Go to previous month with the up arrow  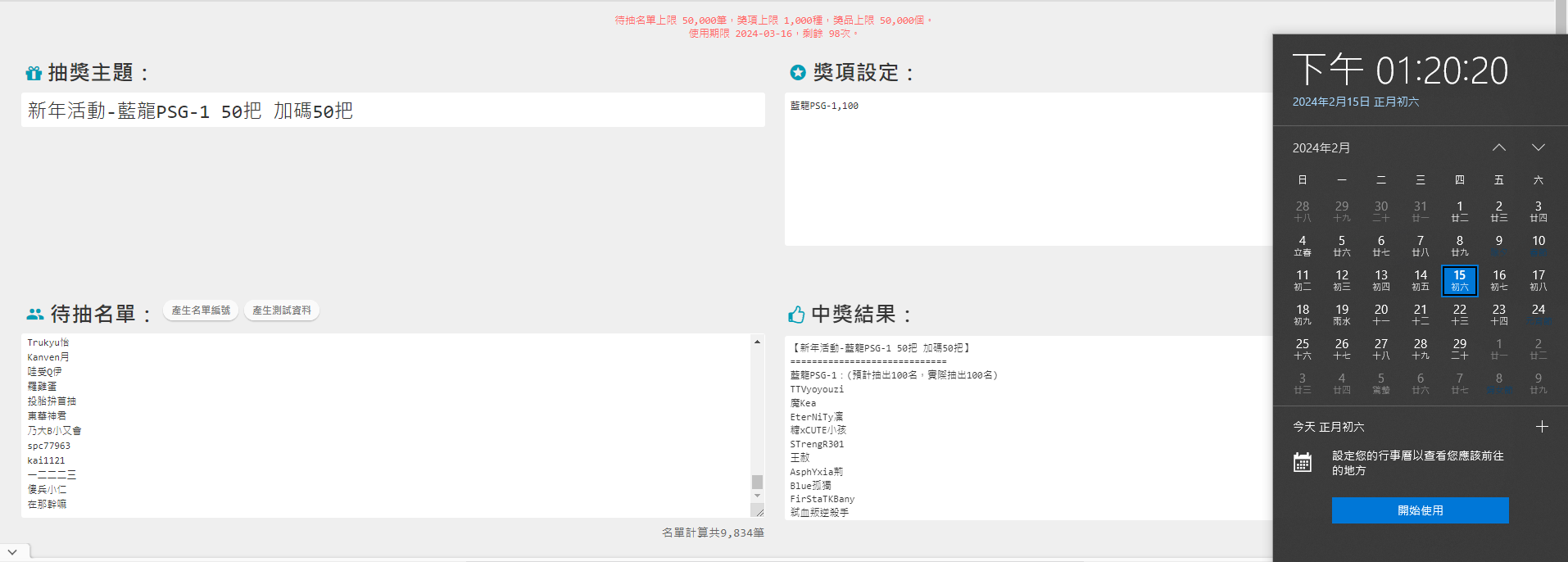(1499, 147)
